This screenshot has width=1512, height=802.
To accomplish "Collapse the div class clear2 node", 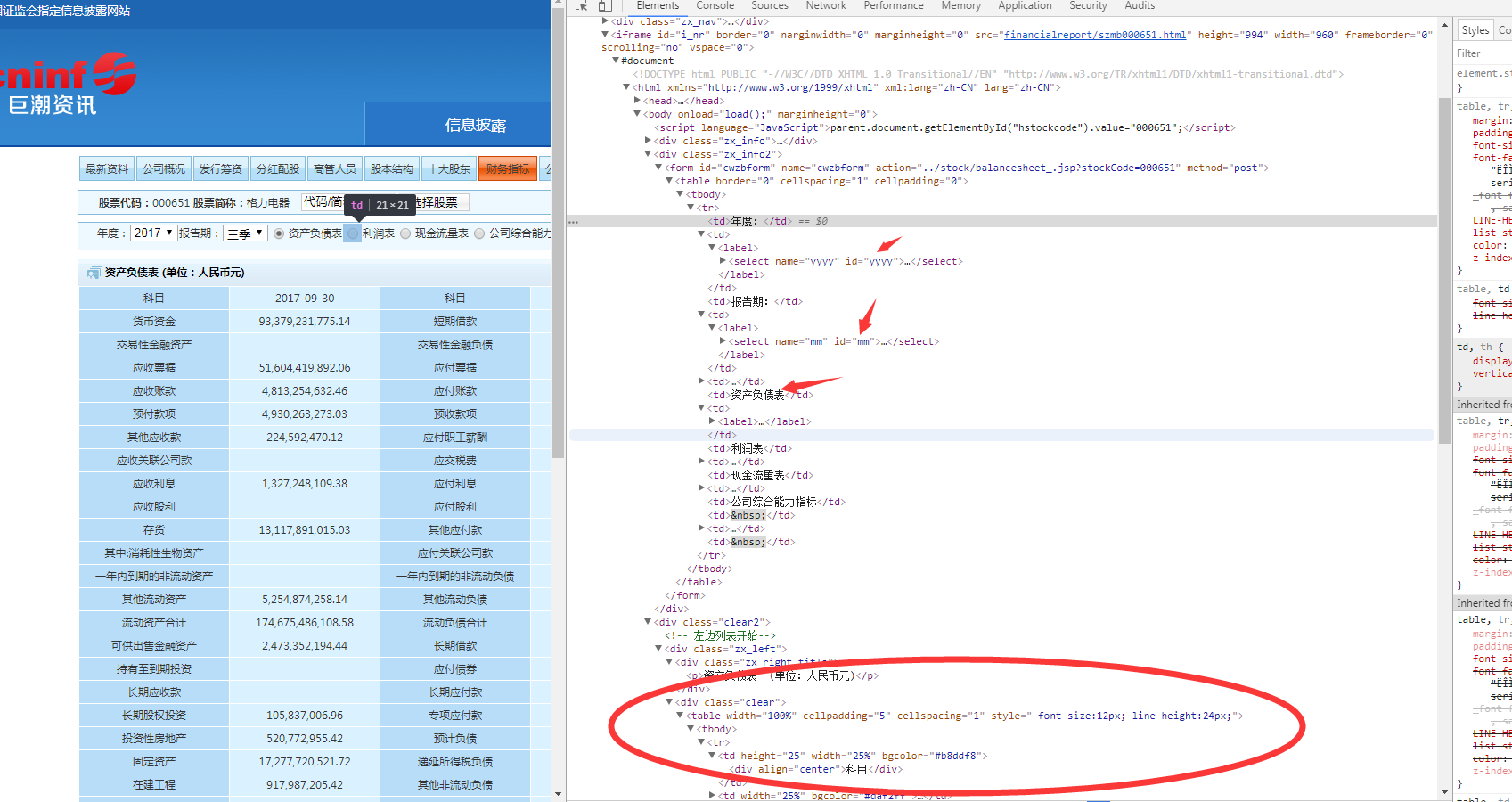I will [649, 622].
